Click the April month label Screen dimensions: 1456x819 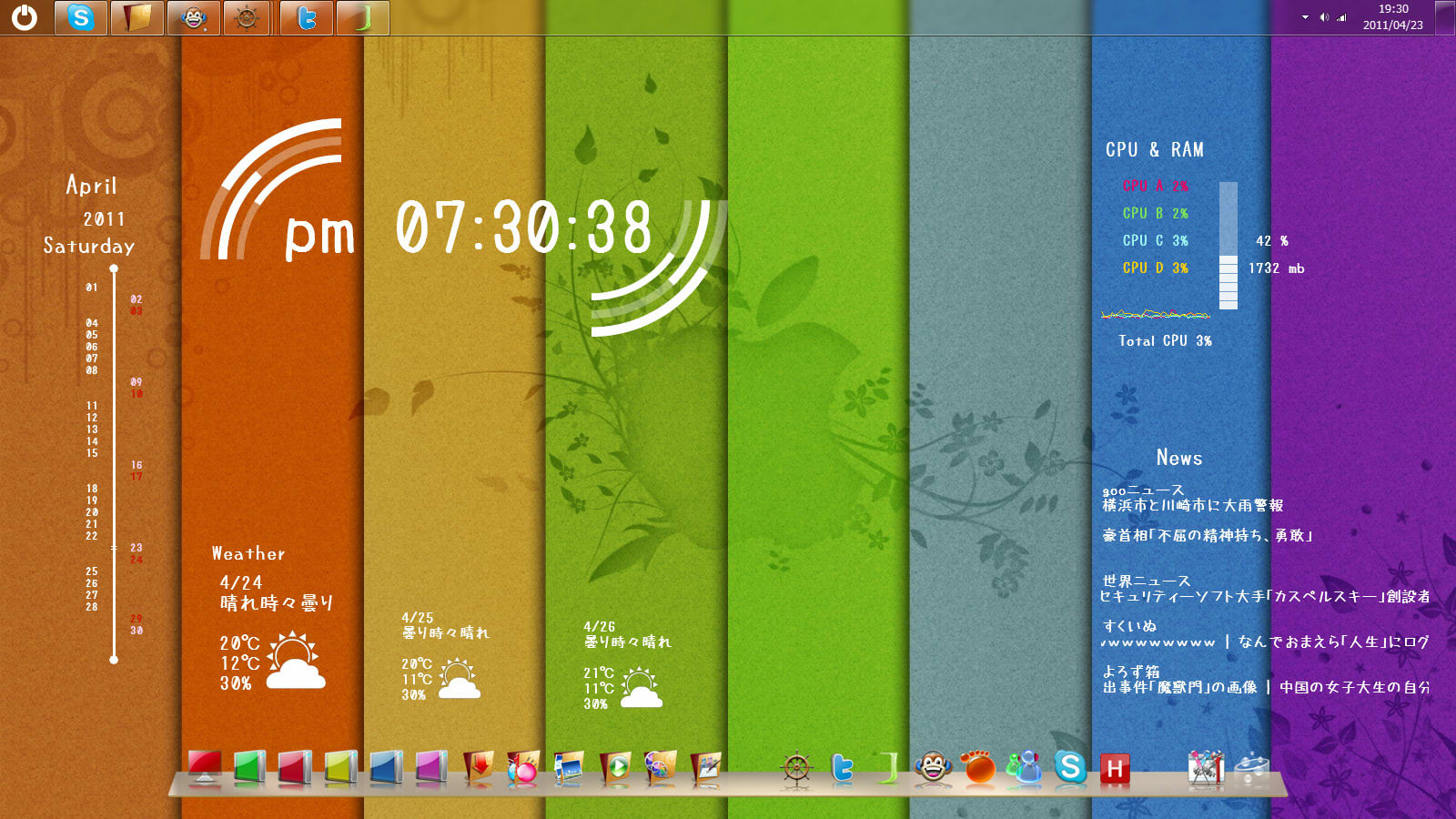[x=91, y=186]
